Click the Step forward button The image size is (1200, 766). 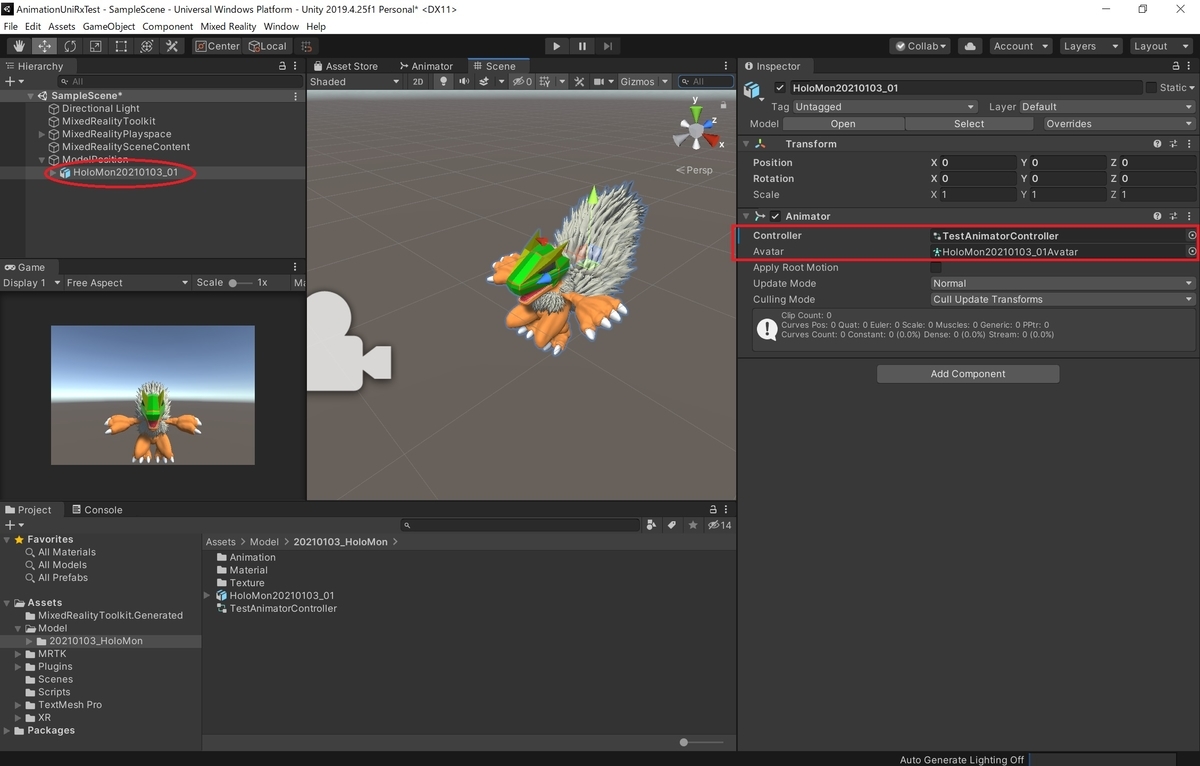607,46
